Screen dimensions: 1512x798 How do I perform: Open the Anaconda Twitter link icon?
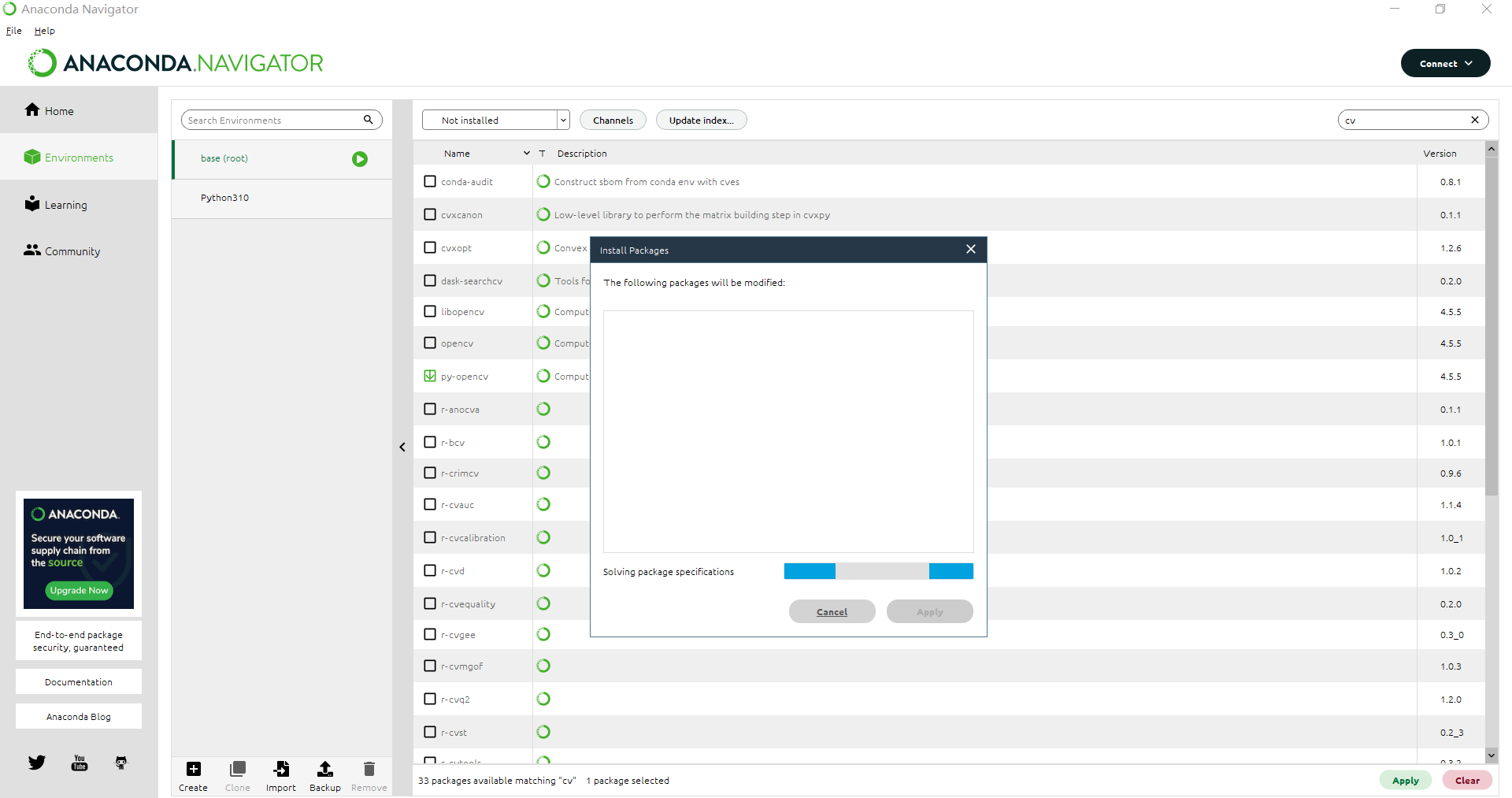tap(37, 763)
